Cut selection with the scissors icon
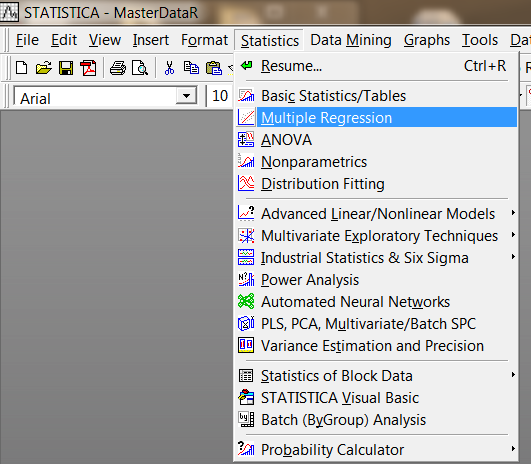 (x=169, y=68)
